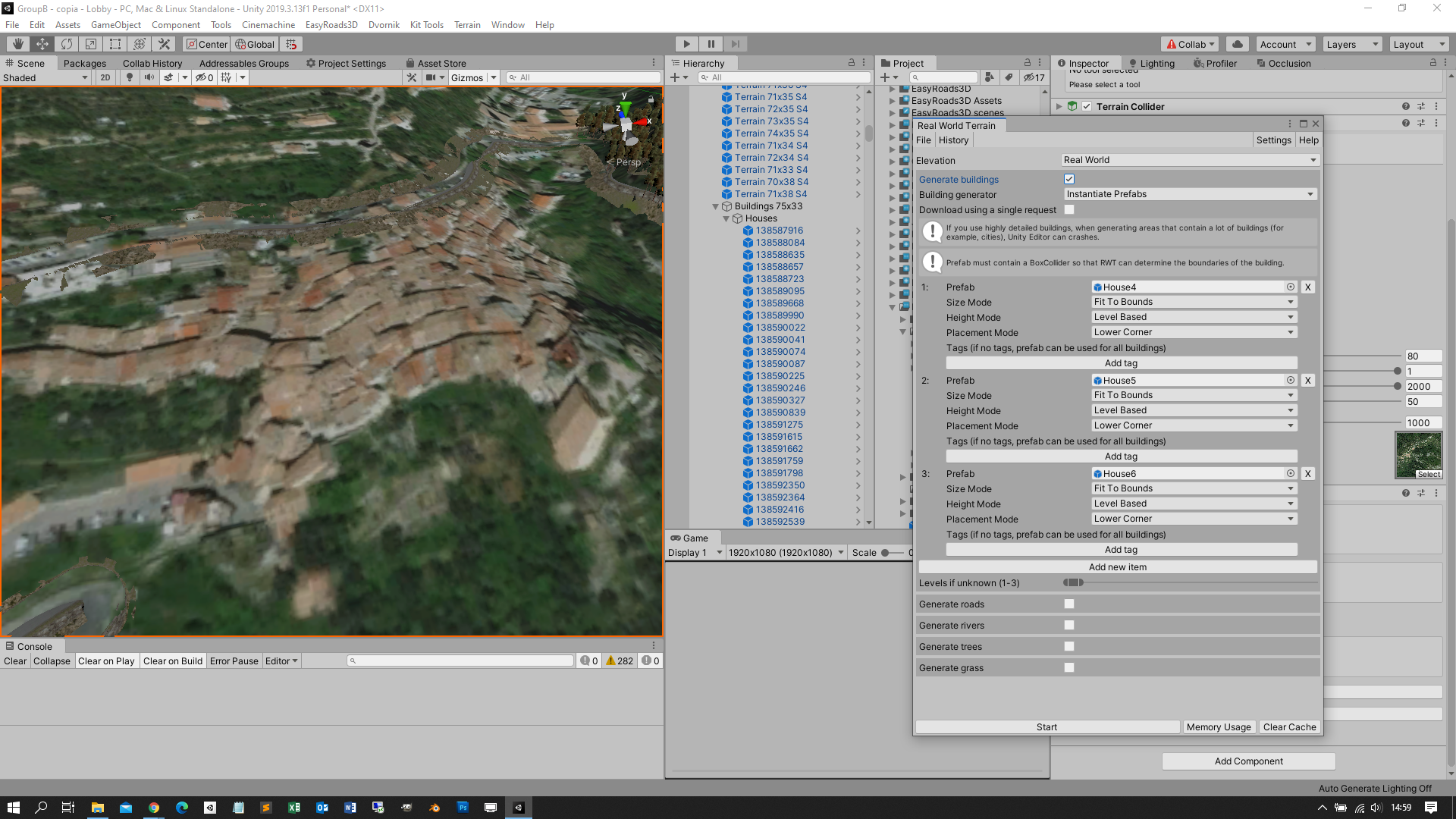This screenshot has height=819, width=1456.
Task: Switch to the Asset Store tab
Action: (x=436, y=63)
